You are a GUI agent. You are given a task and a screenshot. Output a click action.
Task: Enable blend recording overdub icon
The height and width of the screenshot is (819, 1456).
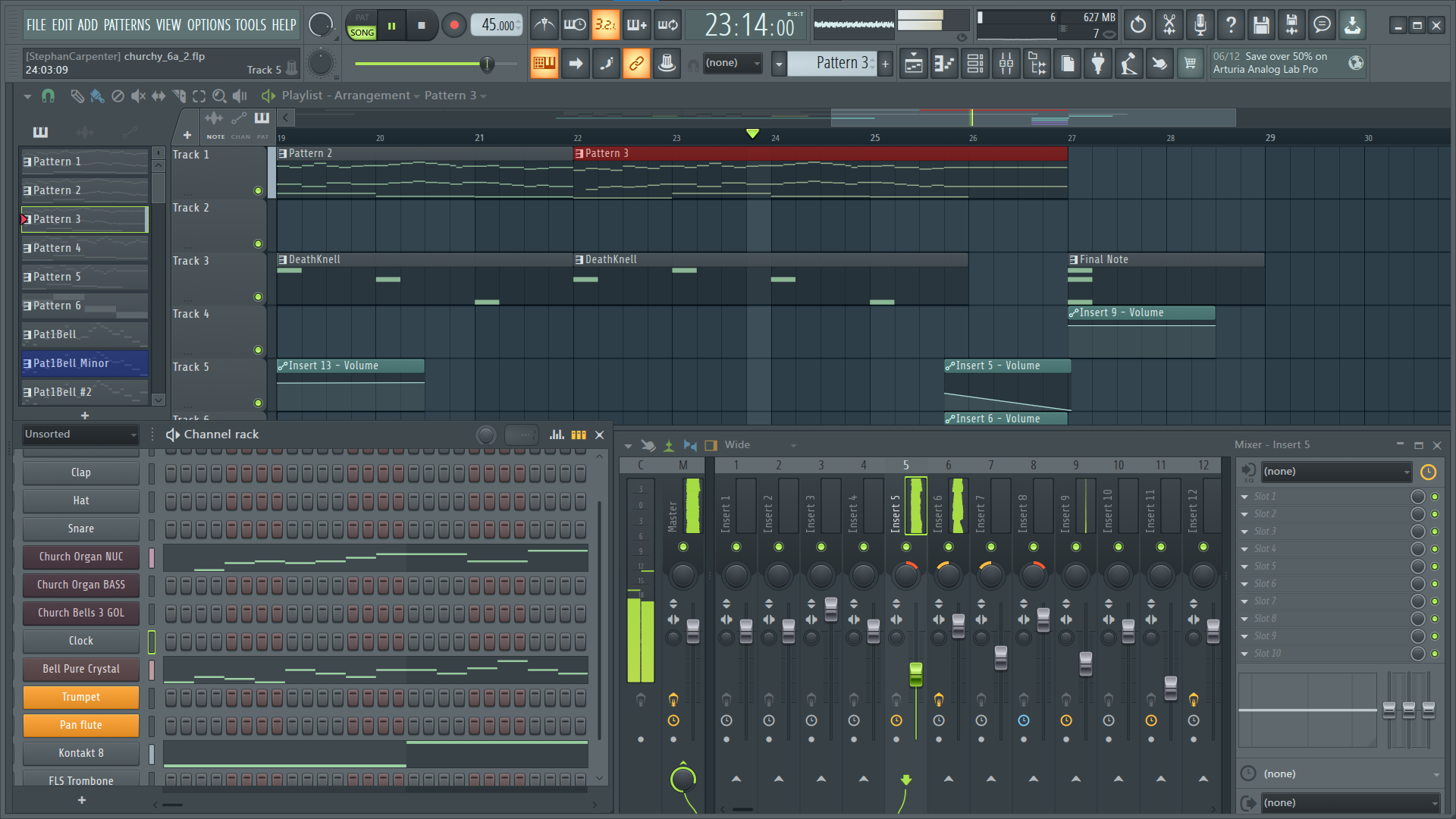coord(636,25)
